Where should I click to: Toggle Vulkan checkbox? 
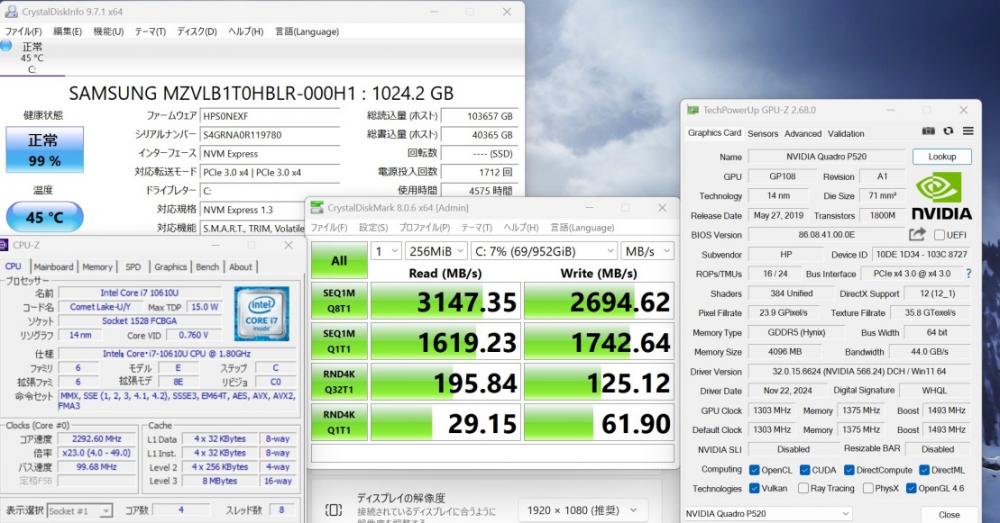(x=754, y=489)
